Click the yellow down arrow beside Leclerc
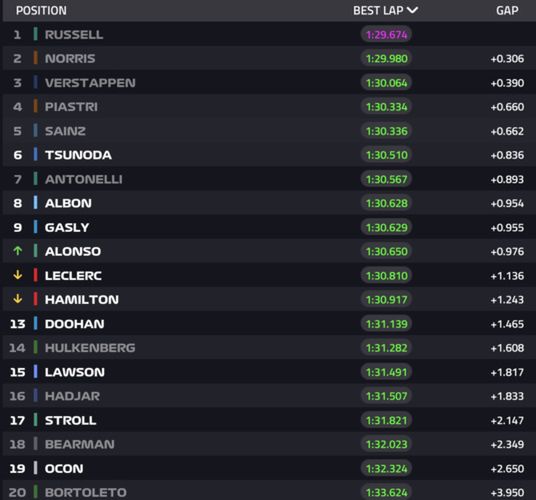Screen dimensions: 536x500 point(18,275)
